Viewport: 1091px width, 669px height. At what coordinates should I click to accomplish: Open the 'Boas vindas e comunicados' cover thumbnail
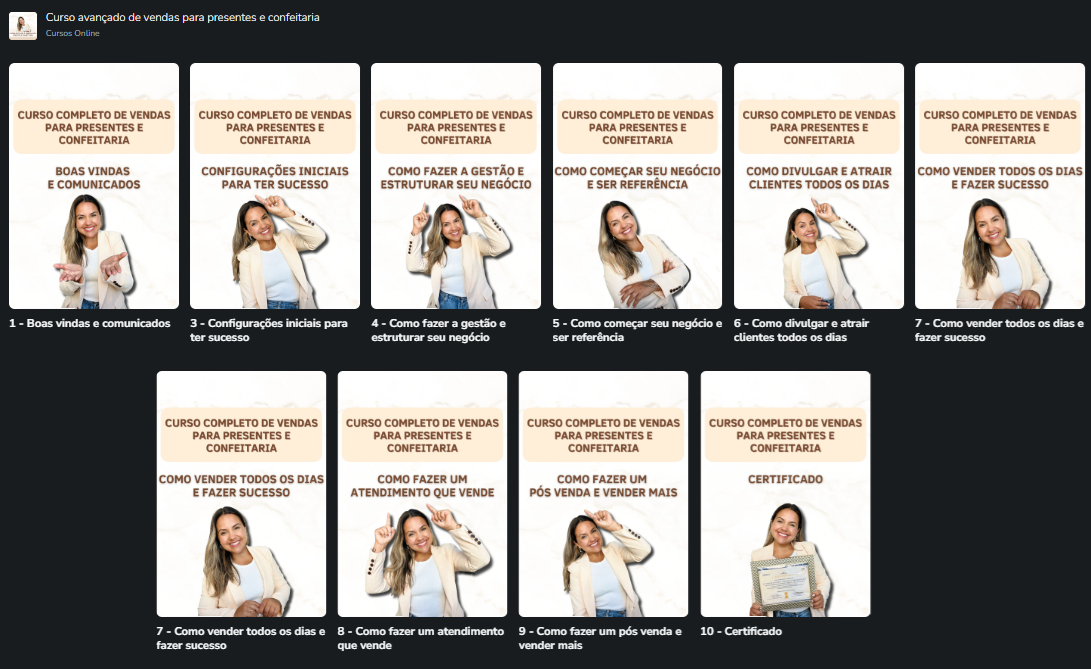[94, 186]
